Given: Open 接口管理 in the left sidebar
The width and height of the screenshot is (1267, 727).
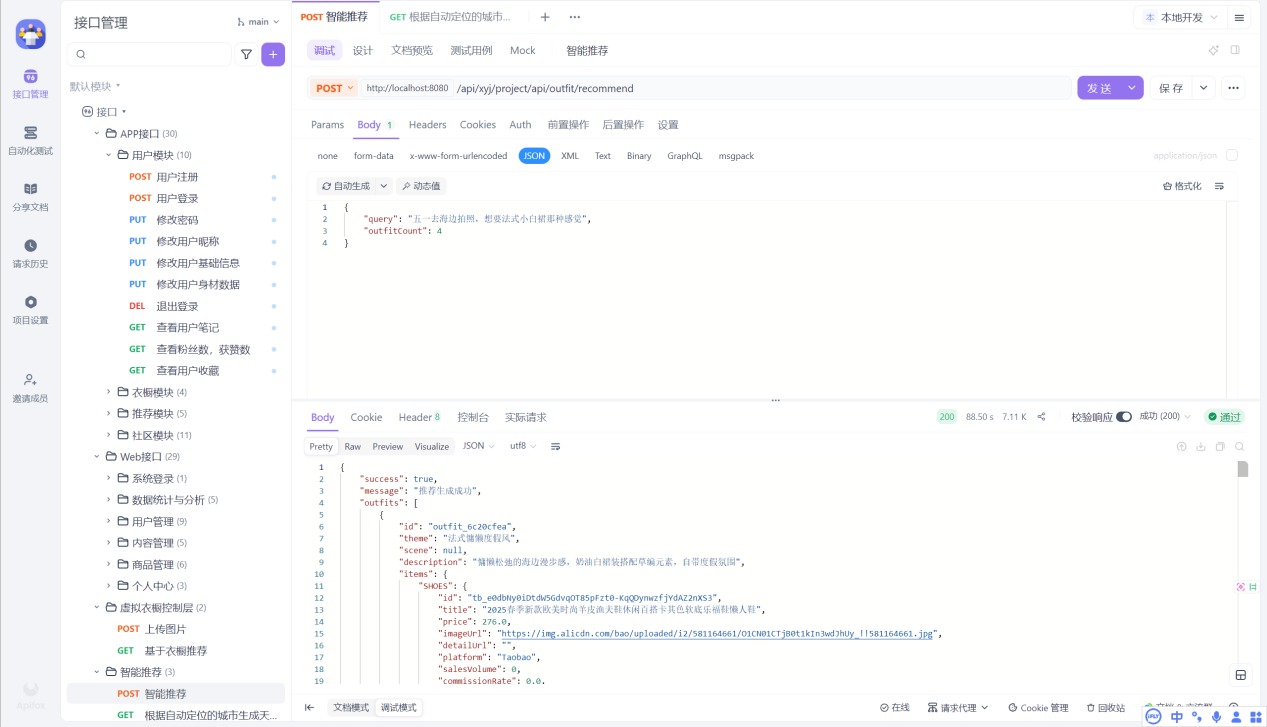Looking at the screenshot, I should pyautogui.click(x=30, y=84).
